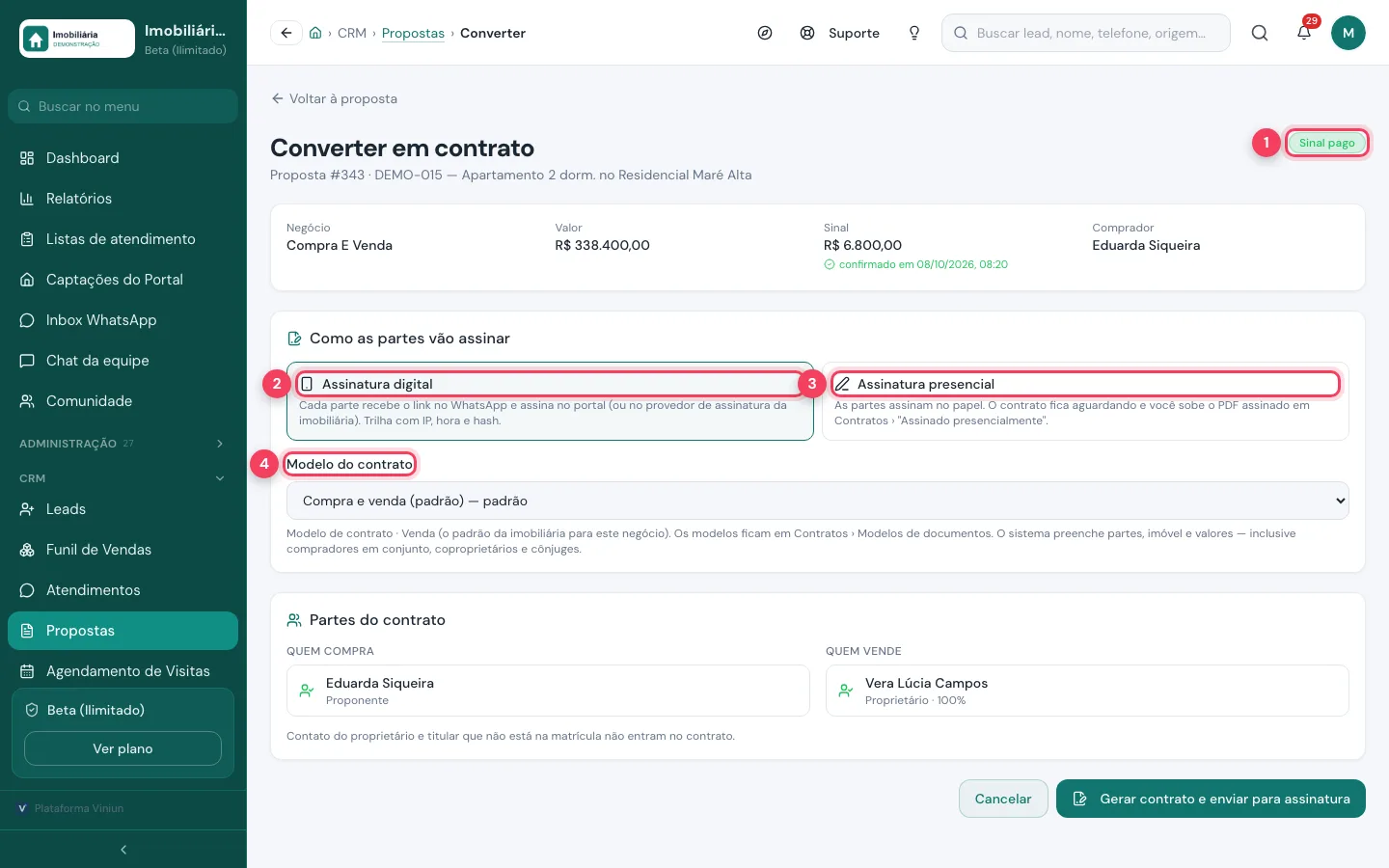Click the Cancelar button
This screenshot has width=1389, height=868.
[x=1003, y=799]
